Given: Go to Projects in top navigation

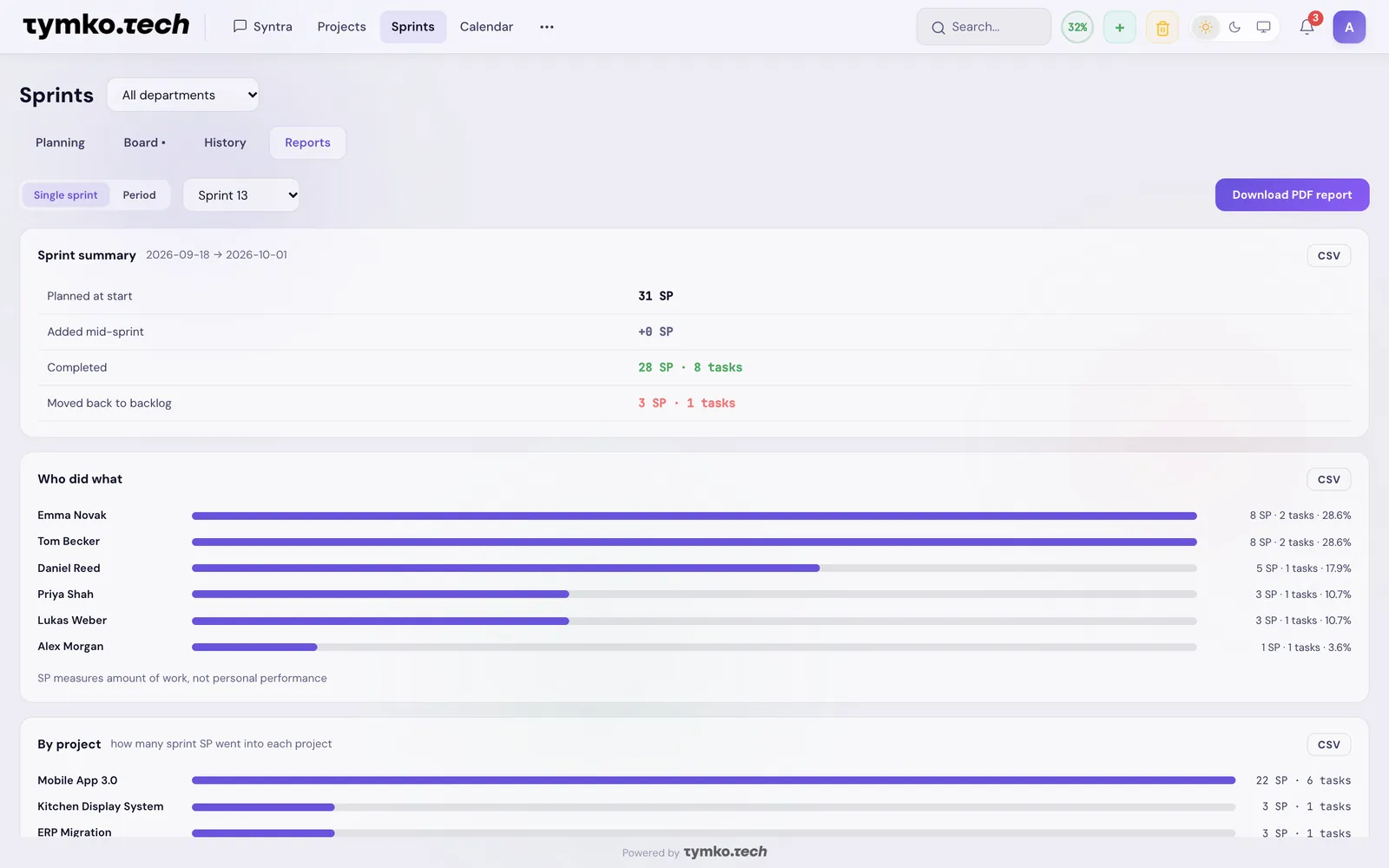Looking at the screenshot, I should (x=341, y=27).
